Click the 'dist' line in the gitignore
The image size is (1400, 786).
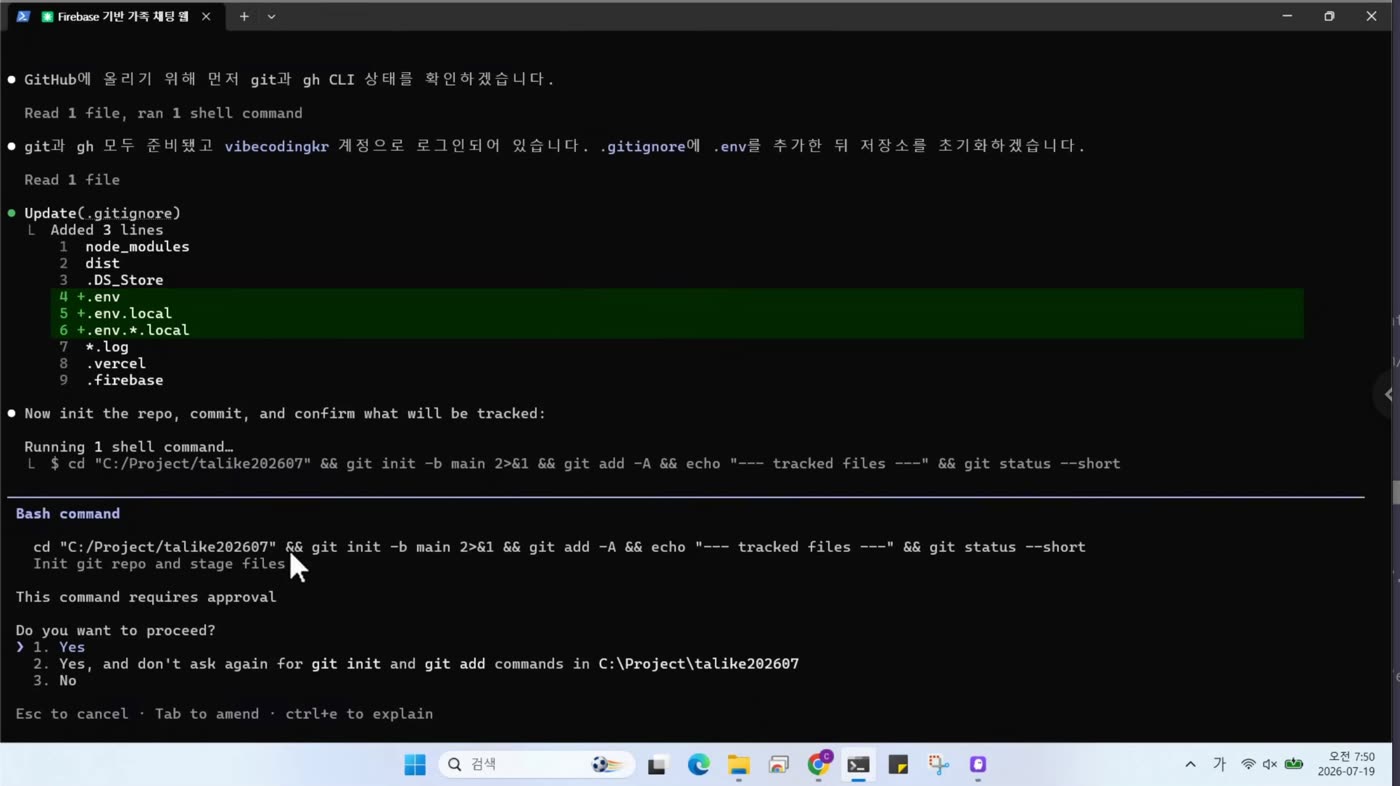tap(102, 263)
